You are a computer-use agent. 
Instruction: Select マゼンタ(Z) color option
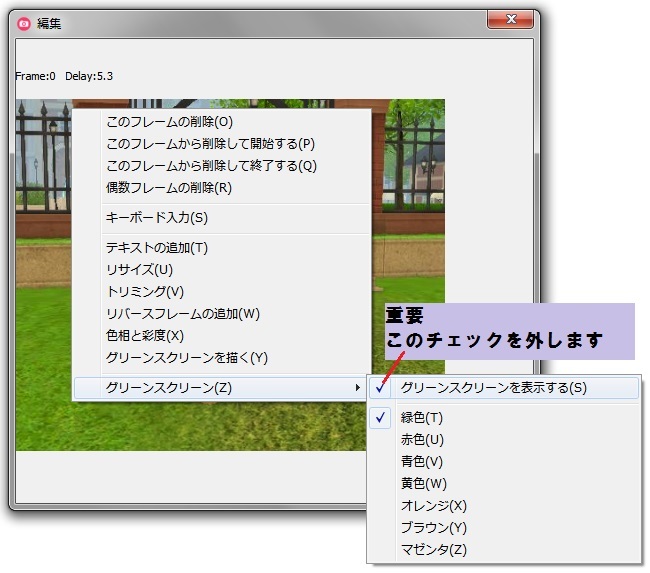click(x=504, y=550)
